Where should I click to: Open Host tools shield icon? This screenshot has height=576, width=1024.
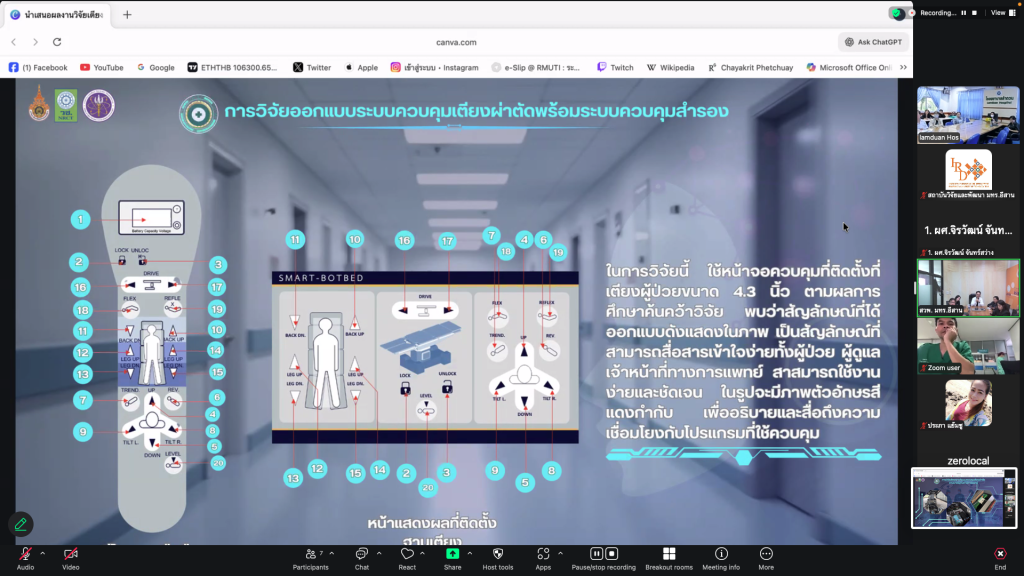point(497,554)
